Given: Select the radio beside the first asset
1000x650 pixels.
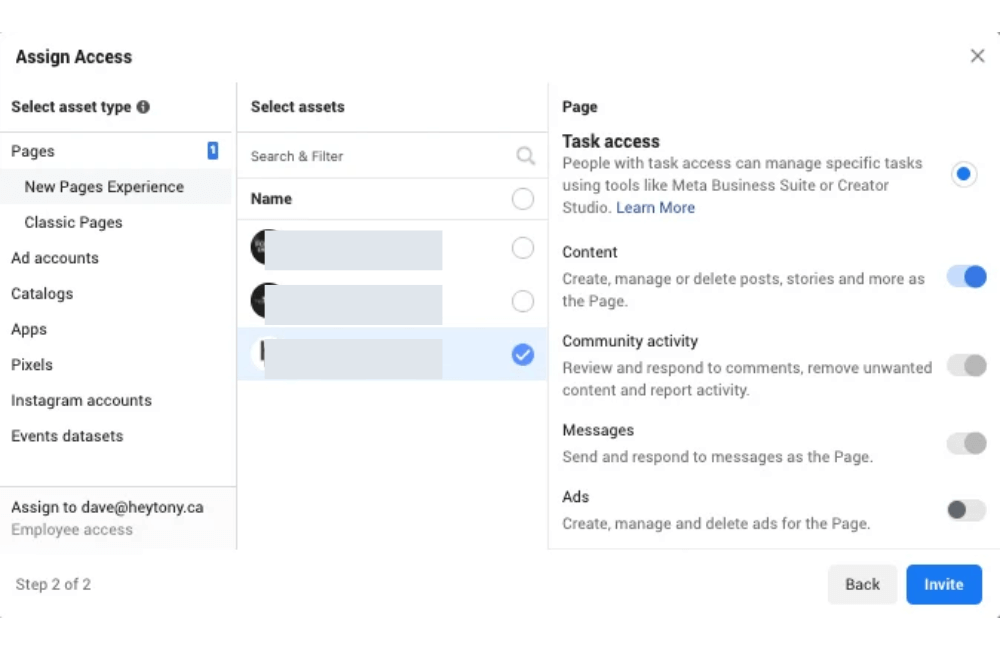Looking at the screenshot, I should click(x=522, y=248).
